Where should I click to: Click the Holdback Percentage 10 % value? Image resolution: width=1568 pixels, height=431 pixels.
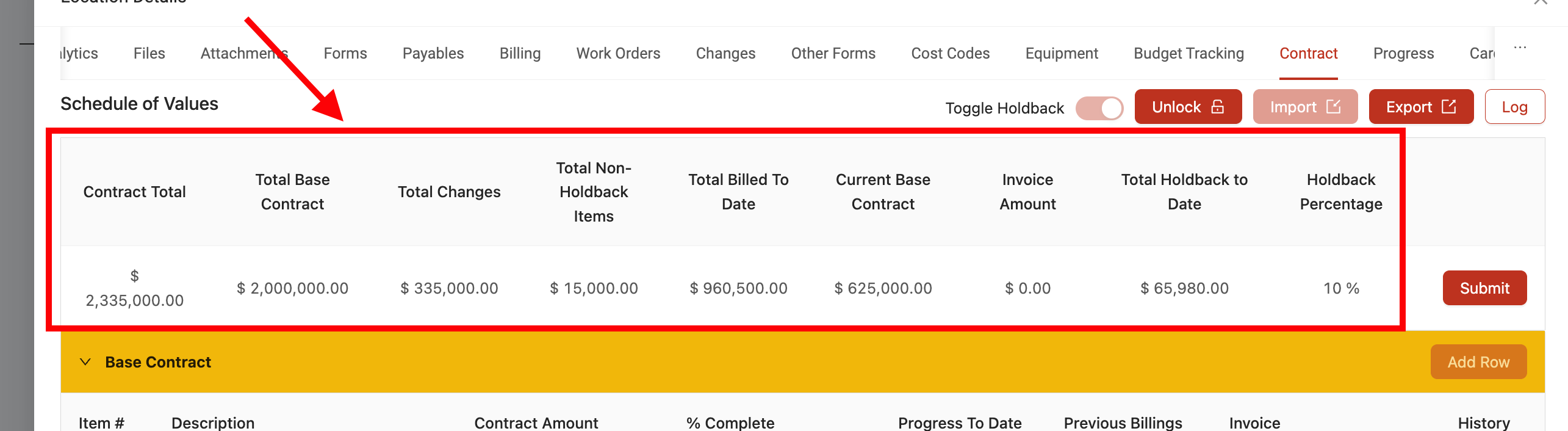click(1341, 288)
